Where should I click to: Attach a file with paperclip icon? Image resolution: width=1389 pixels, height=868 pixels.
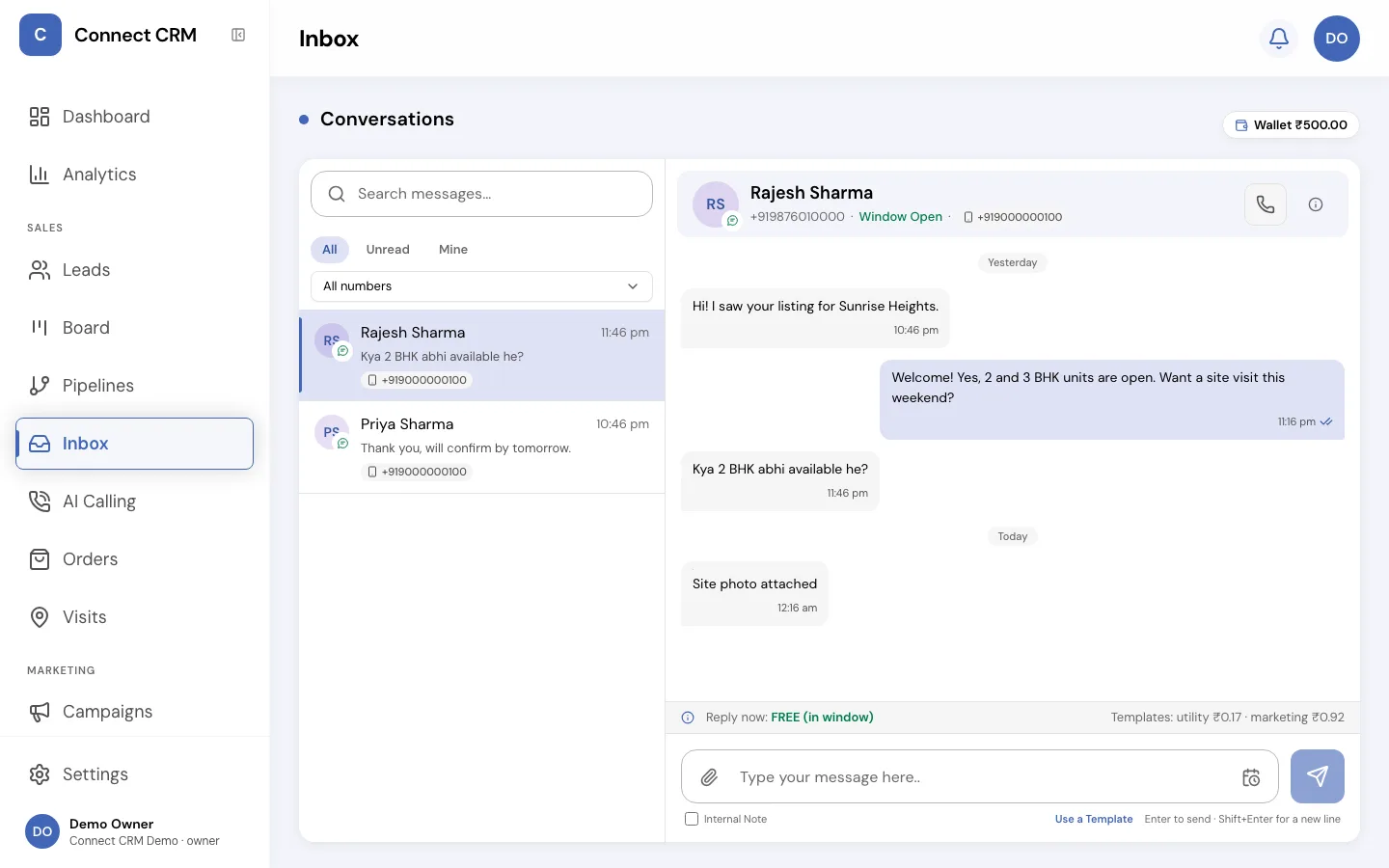coord(709,777)
